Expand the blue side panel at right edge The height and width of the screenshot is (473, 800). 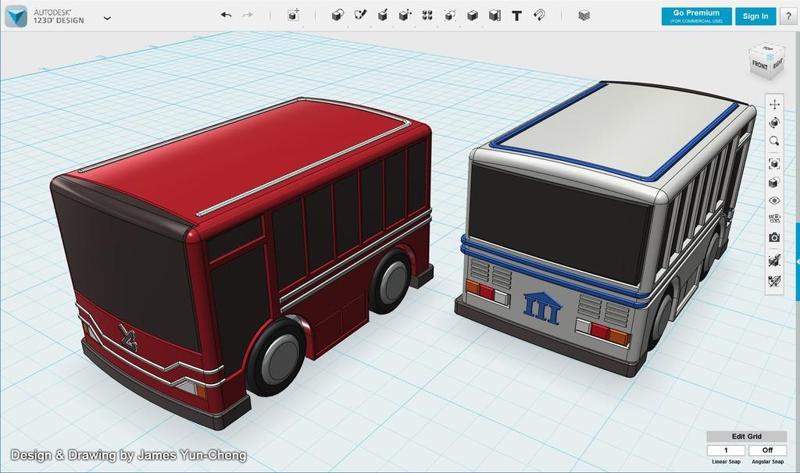(x=797, y=261)
